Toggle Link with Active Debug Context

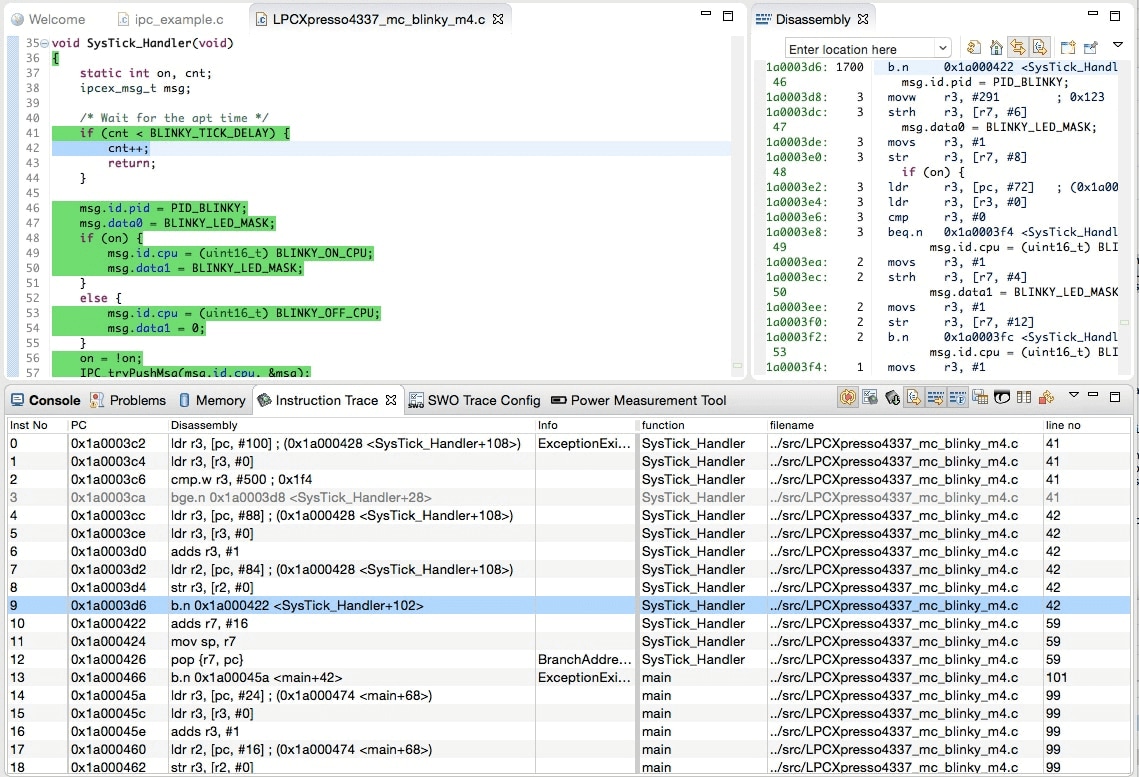[1018, 48]
